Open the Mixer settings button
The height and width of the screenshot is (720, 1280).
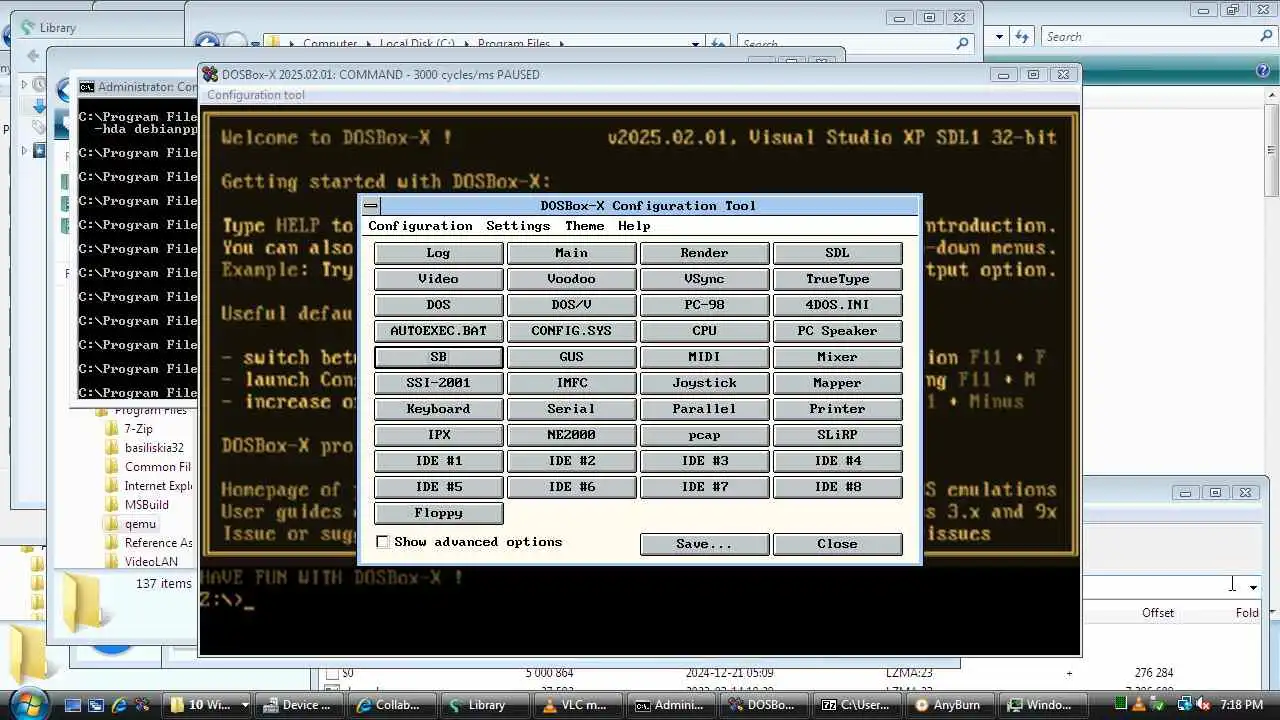click(837, 357)
